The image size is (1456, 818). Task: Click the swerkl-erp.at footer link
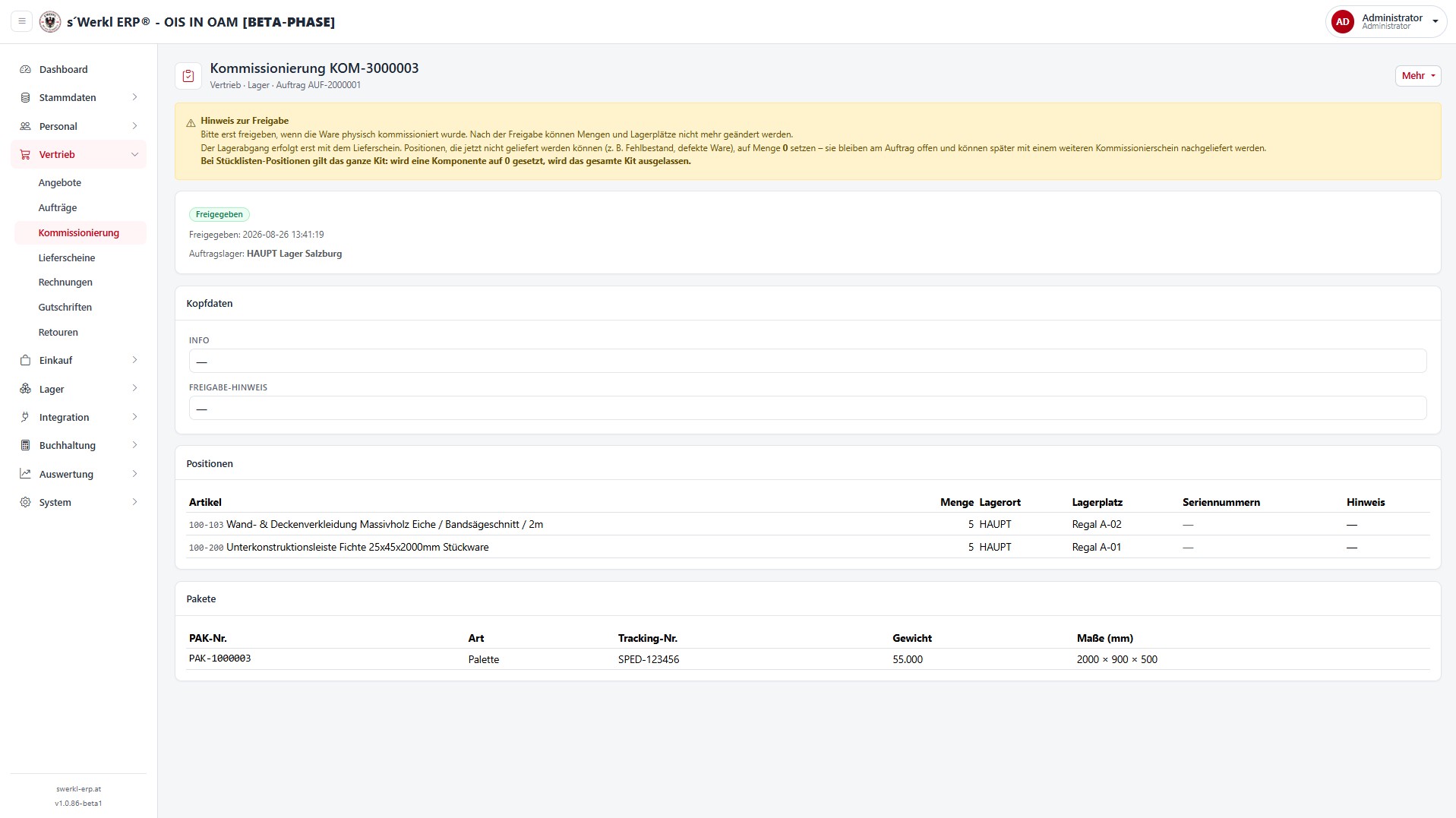78,789
